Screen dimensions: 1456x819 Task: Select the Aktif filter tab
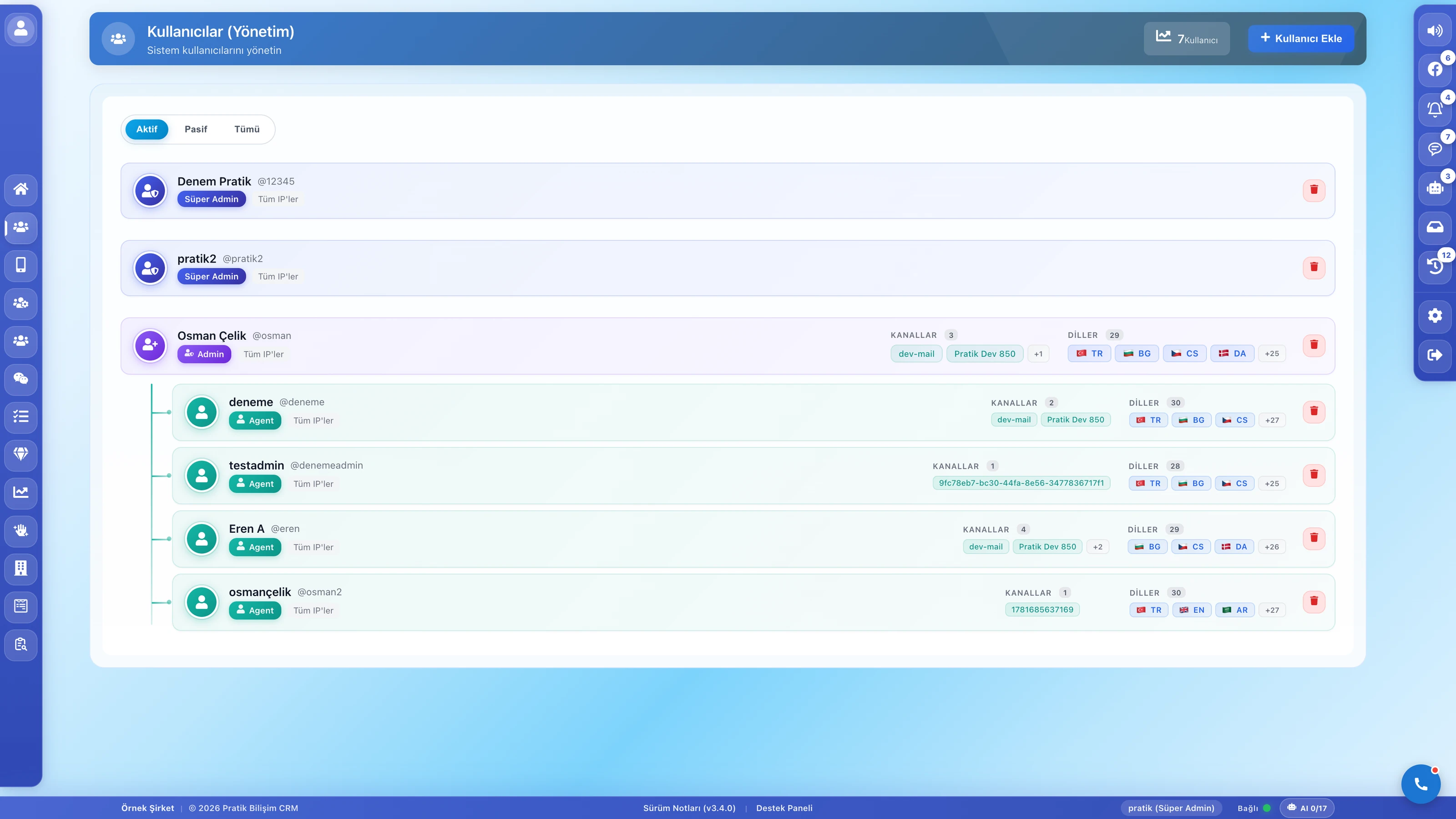pyautogui.click(x=147, y=129)
